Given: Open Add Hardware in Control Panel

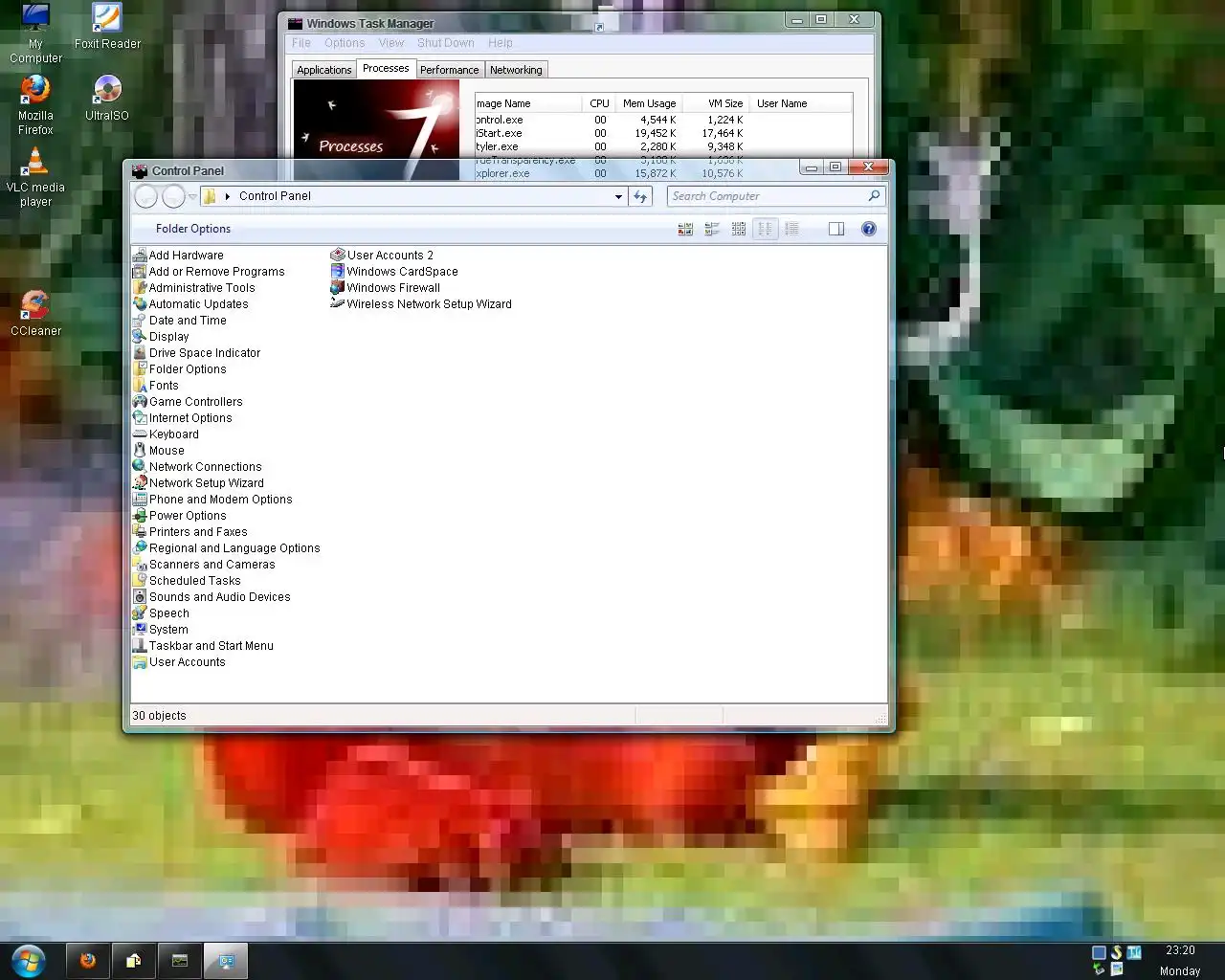Looking at the screenshot, I should click(179, 256).
